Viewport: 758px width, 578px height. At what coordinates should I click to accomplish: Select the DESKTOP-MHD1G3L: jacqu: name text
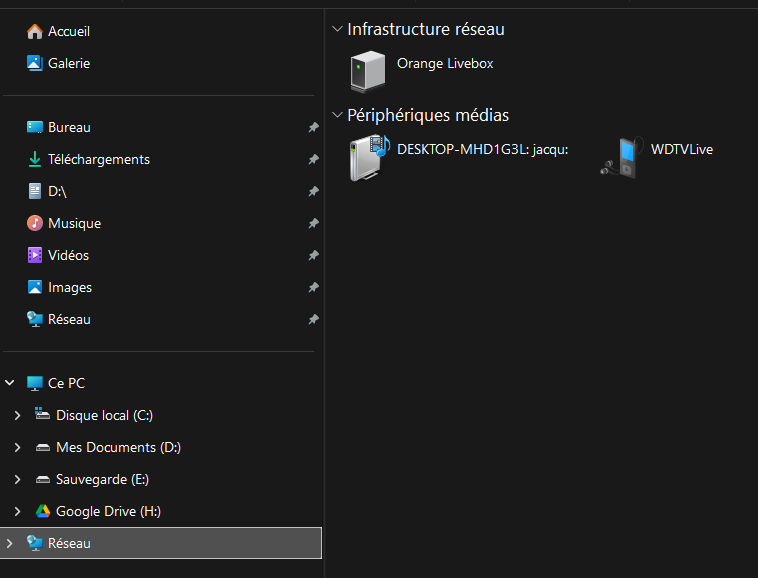point(482,150)
